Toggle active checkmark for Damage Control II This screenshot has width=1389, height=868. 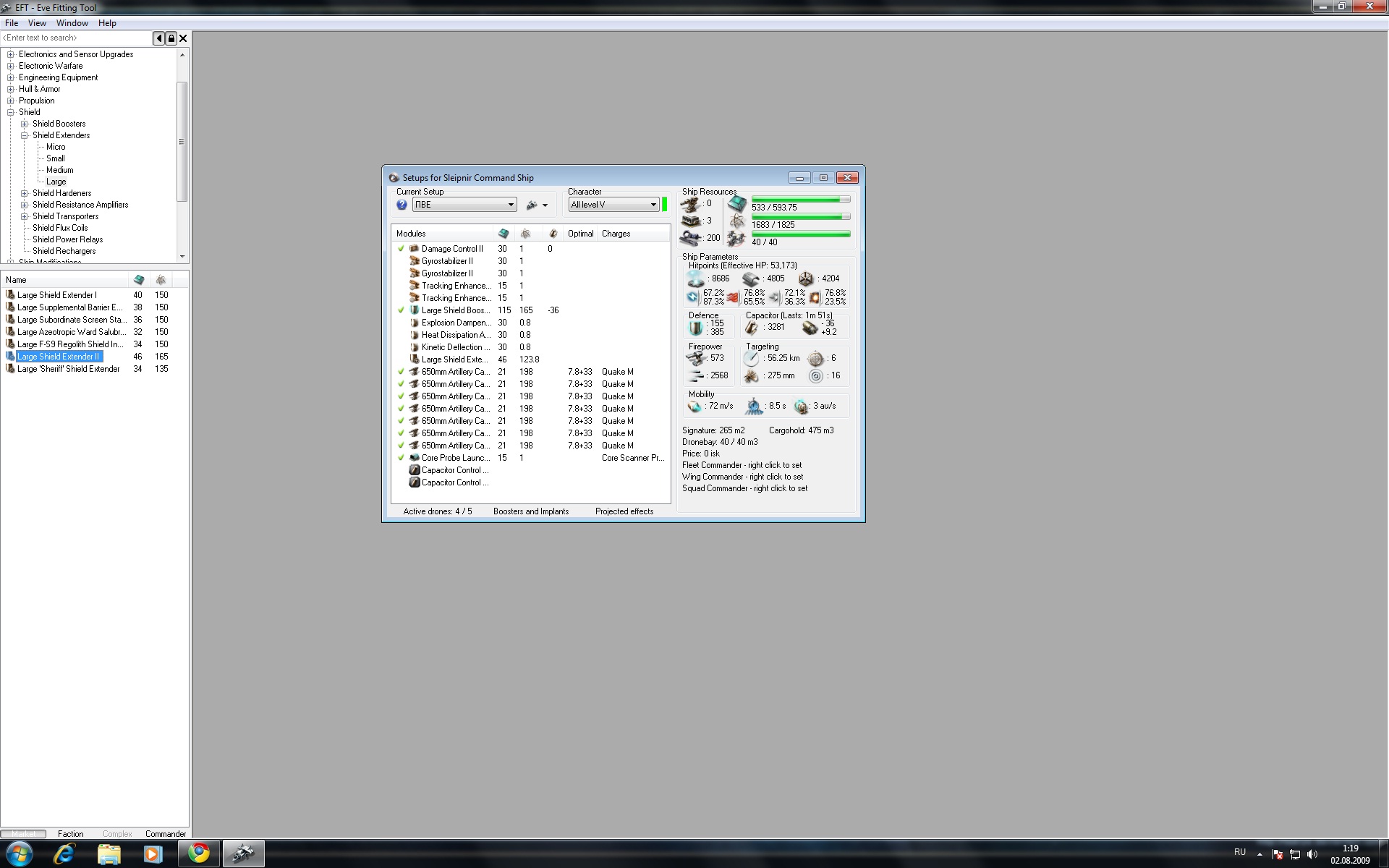(401, 249)
